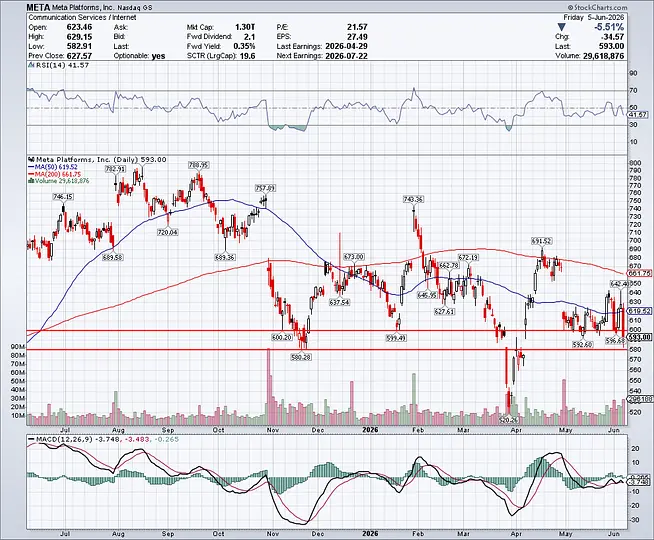Image resolution: width=654 pixels, height=540 pixels.
Task: Click the 41.57 RSI axis tag
Action: click(638, 115)
